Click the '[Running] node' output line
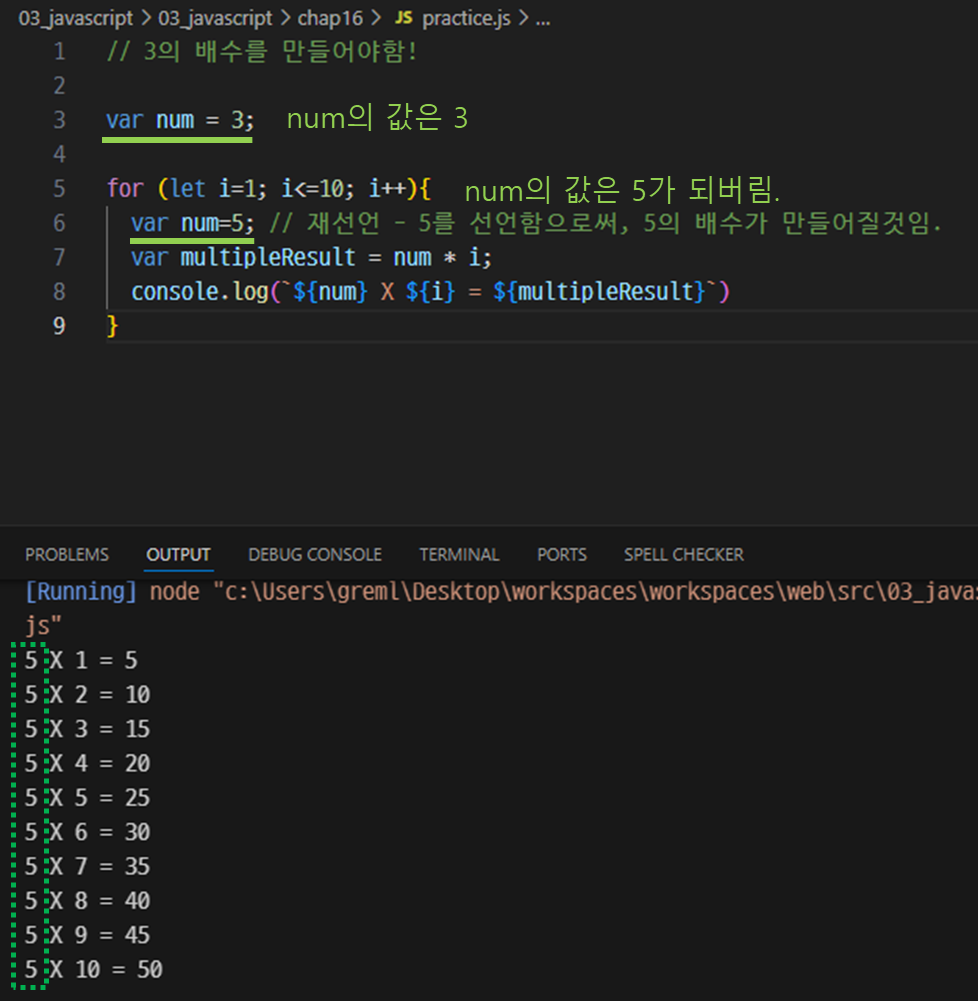Screen dimensions: 978x1001 click(500, 591)
